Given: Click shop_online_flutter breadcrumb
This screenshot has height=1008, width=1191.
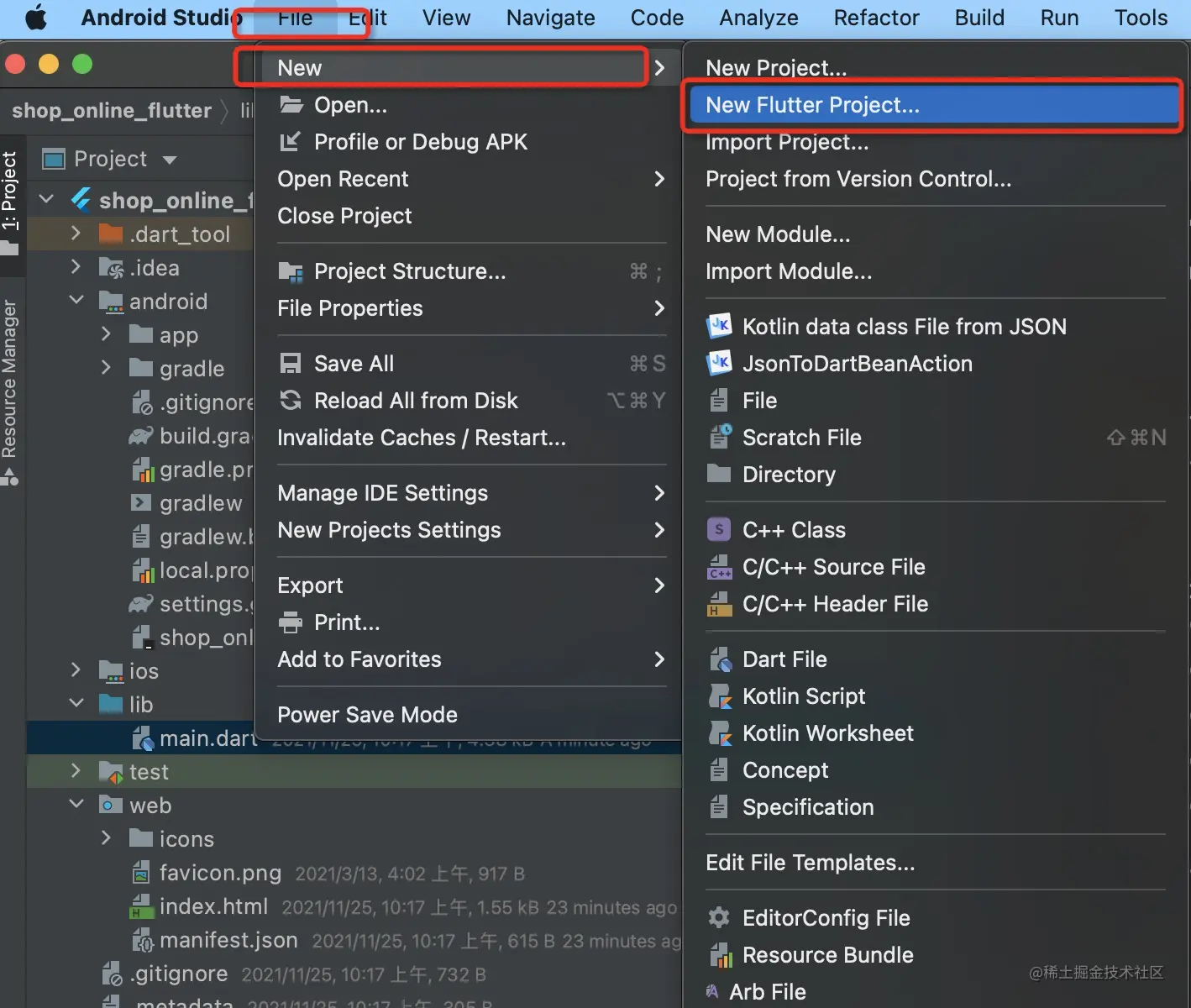Looking at the screenshot, I should (112, 110).
